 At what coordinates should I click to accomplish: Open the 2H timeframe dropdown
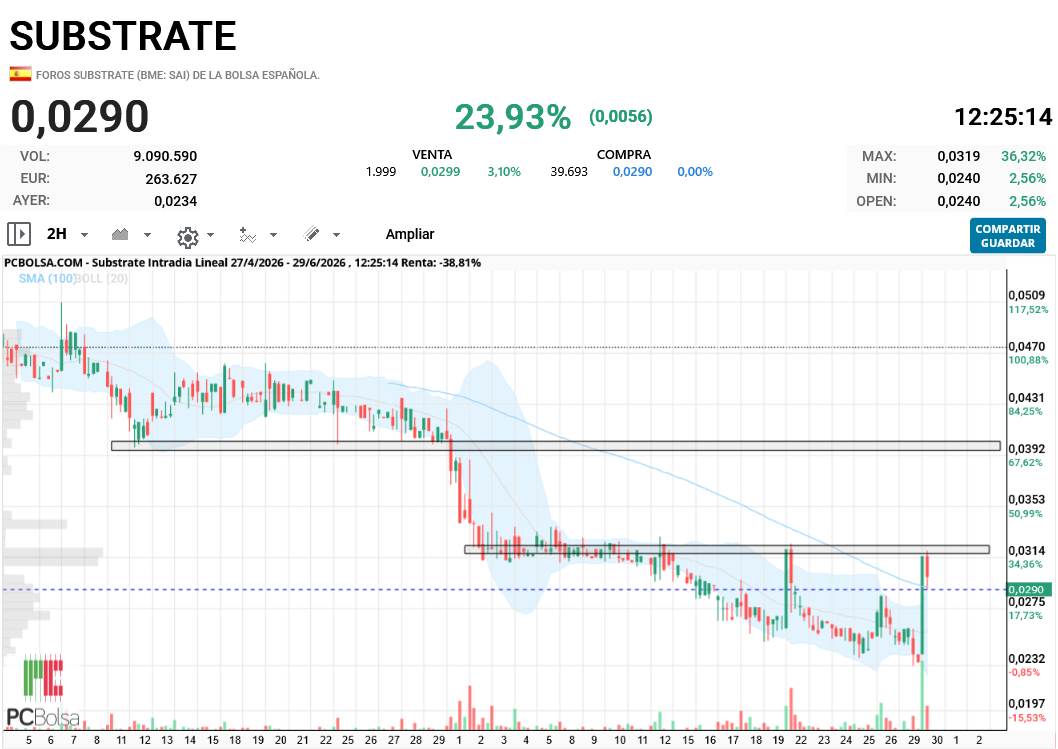[x=67, y=234]
